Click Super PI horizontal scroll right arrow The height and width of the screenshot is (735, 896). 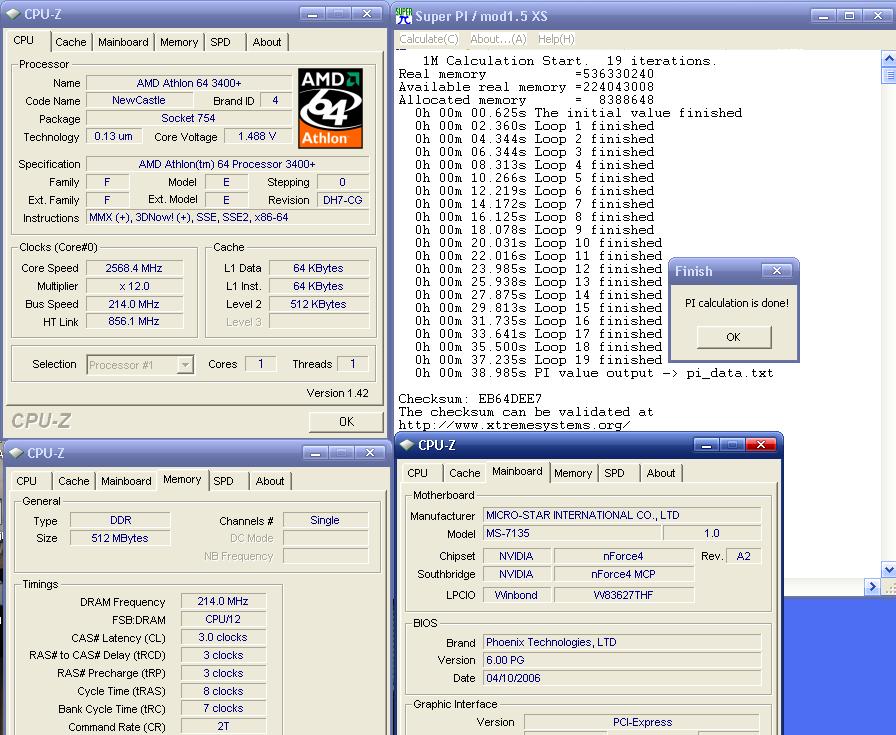[x=872, y=586]
